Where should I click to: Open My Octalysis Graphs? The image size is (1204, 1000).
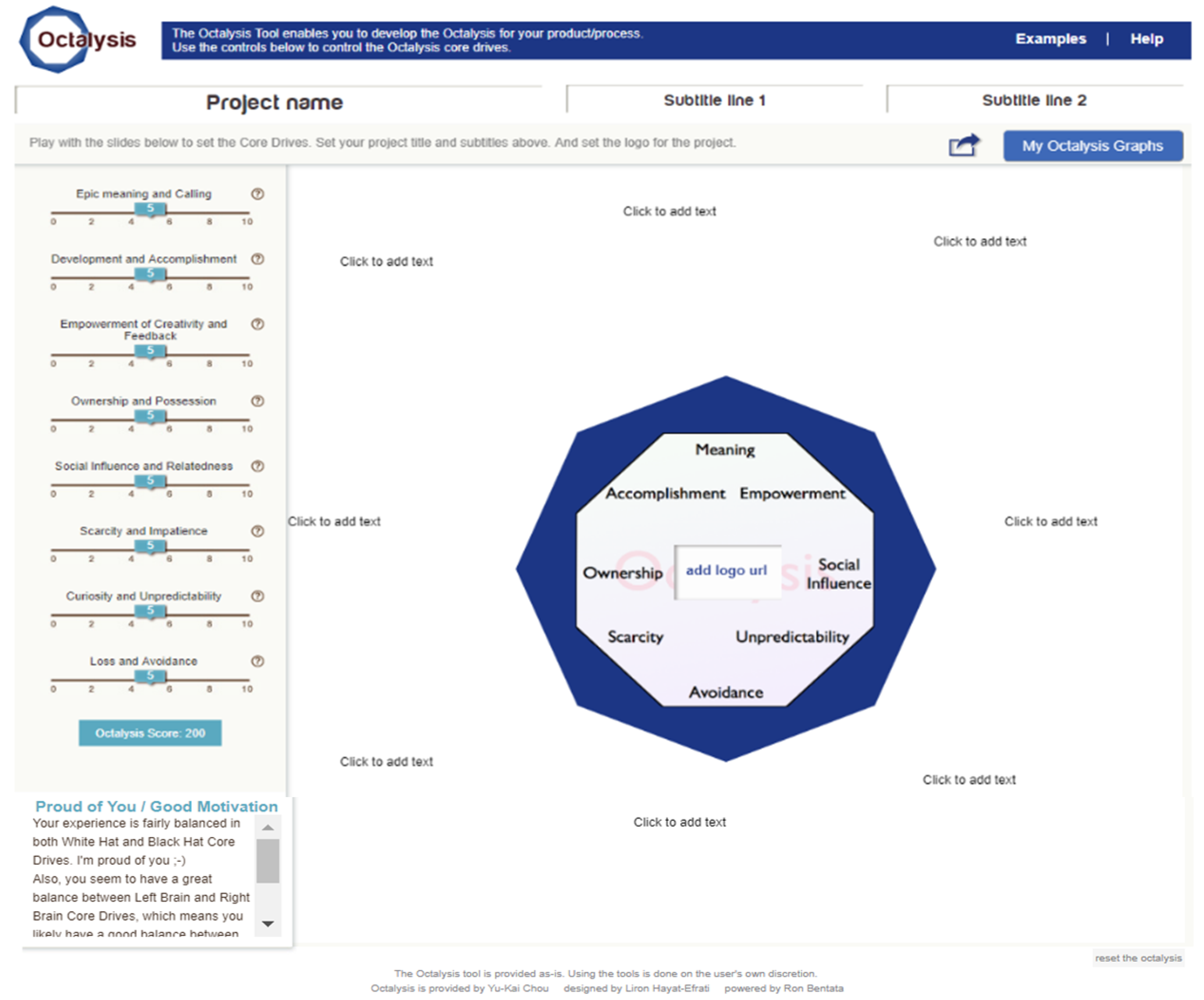pos(1092,145)
